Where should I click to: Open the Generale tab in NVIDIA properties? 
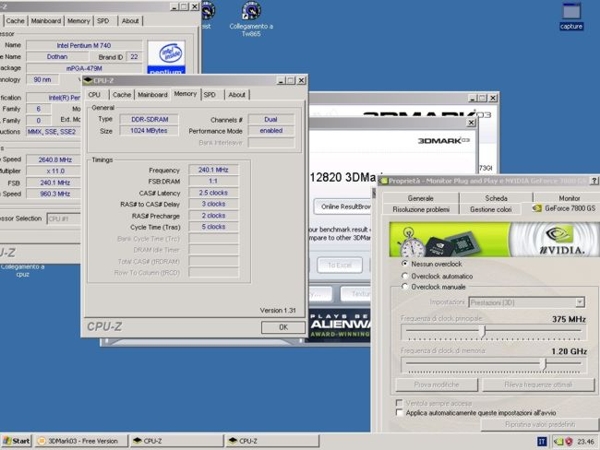(421, 198)
